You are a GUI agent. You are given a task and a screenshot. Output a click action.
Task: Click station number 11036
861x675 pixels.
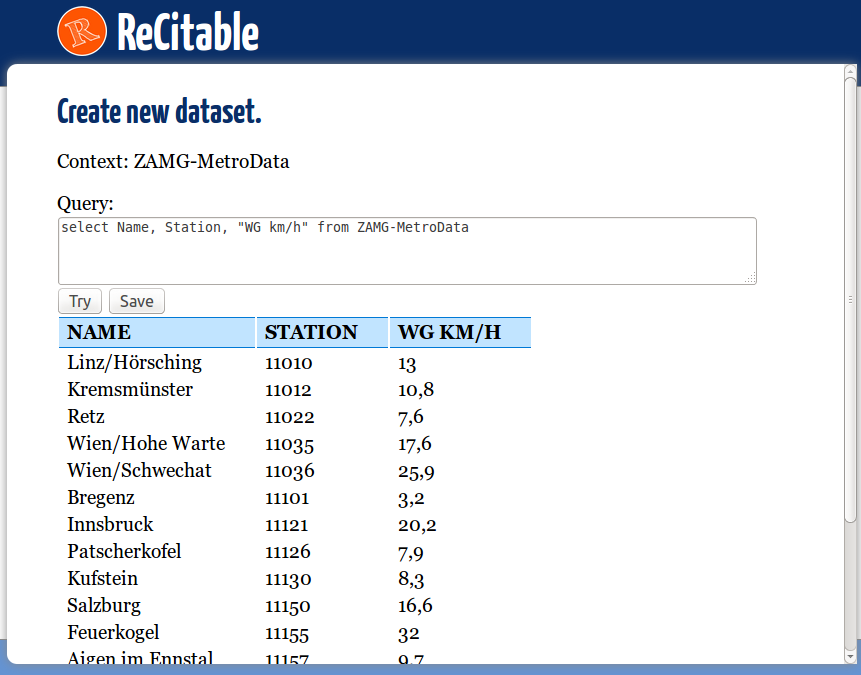click(290, 471)
